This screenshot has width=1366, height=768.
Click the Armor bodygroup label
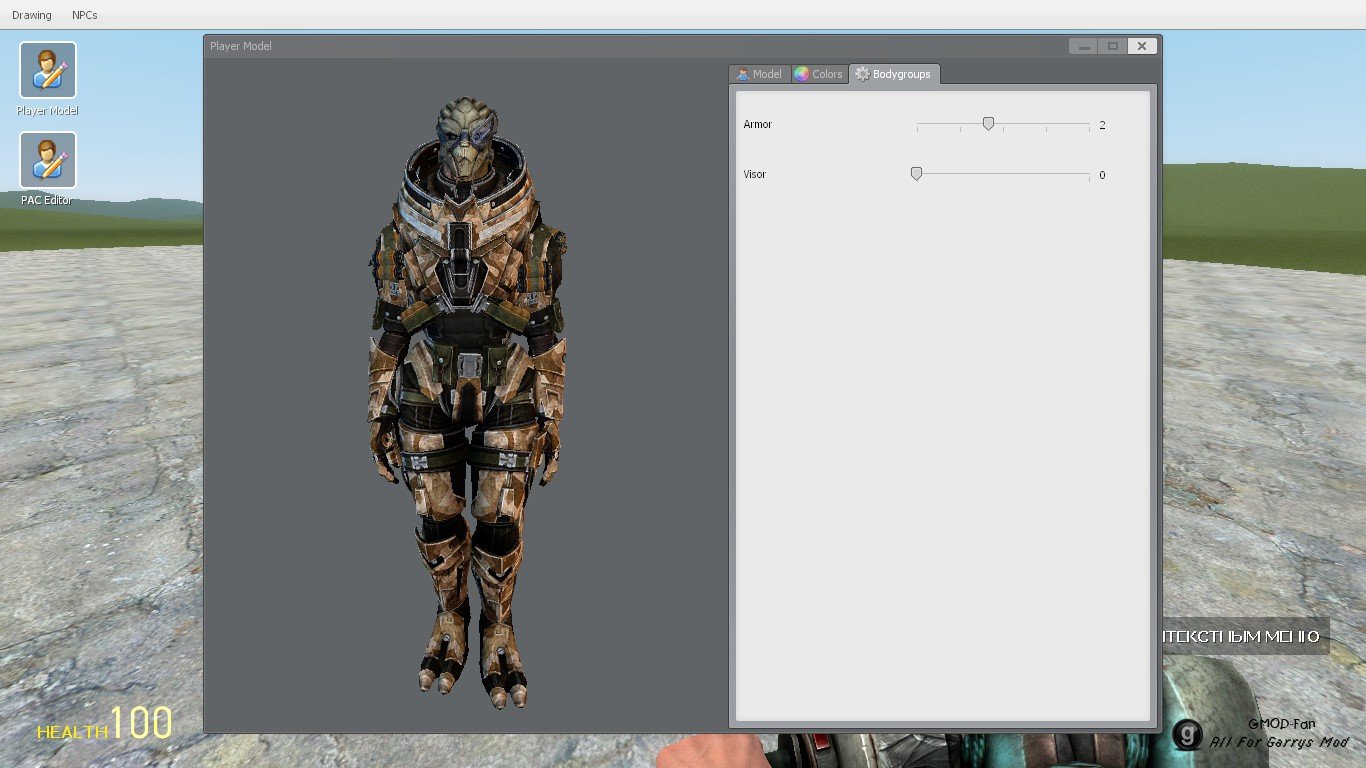758,125
